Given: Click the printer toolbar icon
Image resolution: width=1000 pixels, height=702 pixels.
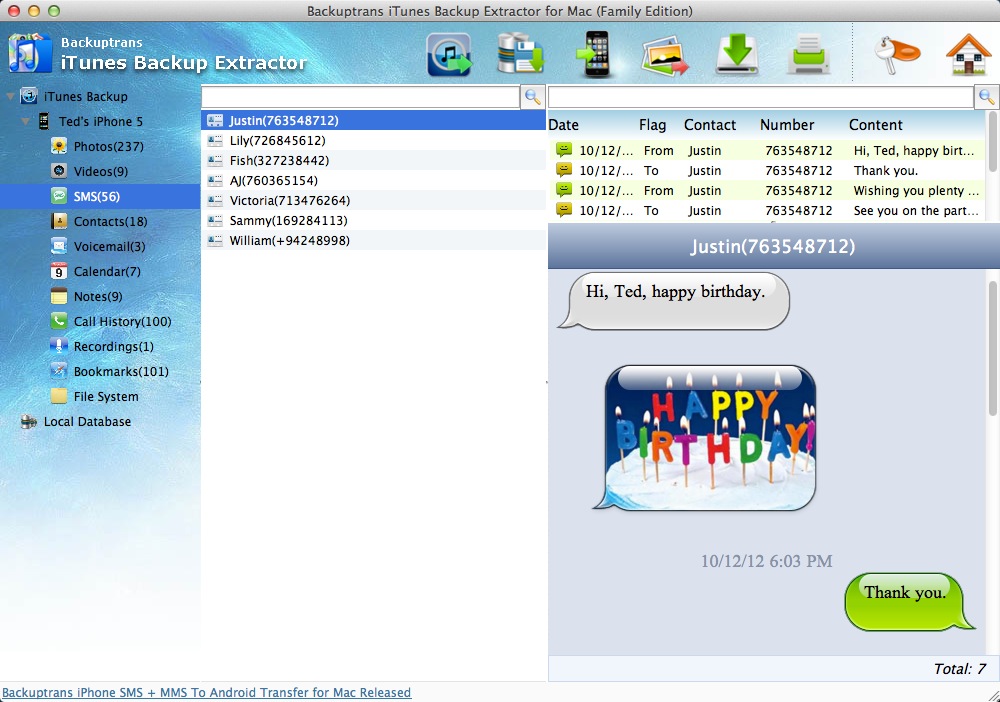Looking at the screenshot, I should pyautogui.click(x=809, y=54).
